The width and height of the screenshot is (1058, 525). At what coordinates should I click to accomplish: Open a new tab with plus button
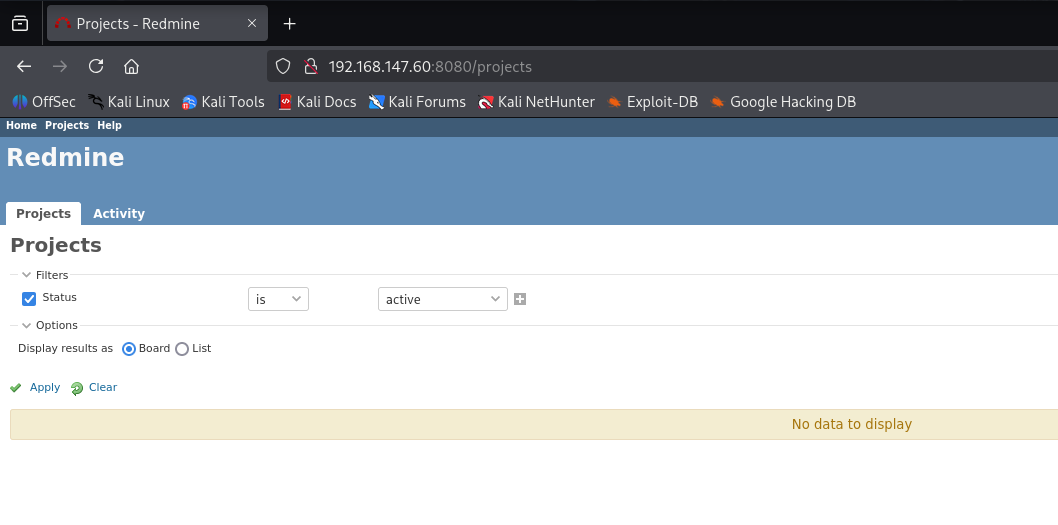click(x=289, y=24)
